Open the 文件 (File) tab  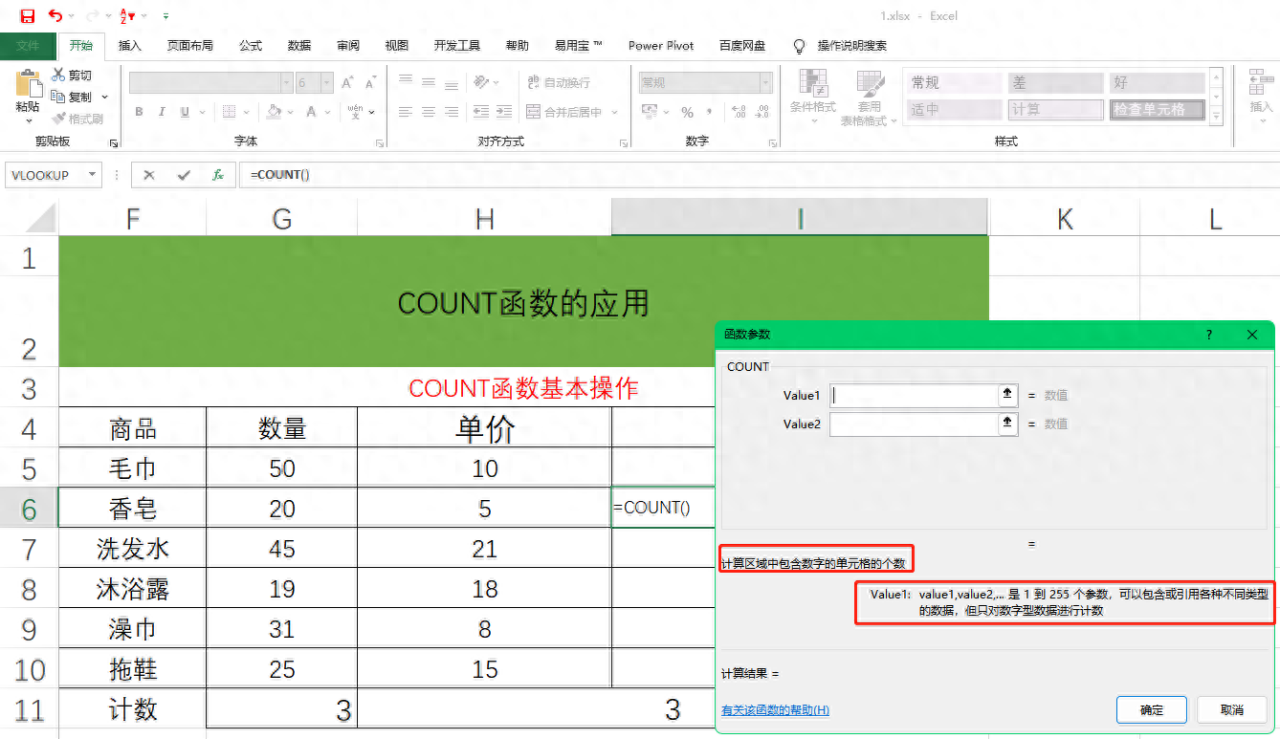(x=28, y=45)
